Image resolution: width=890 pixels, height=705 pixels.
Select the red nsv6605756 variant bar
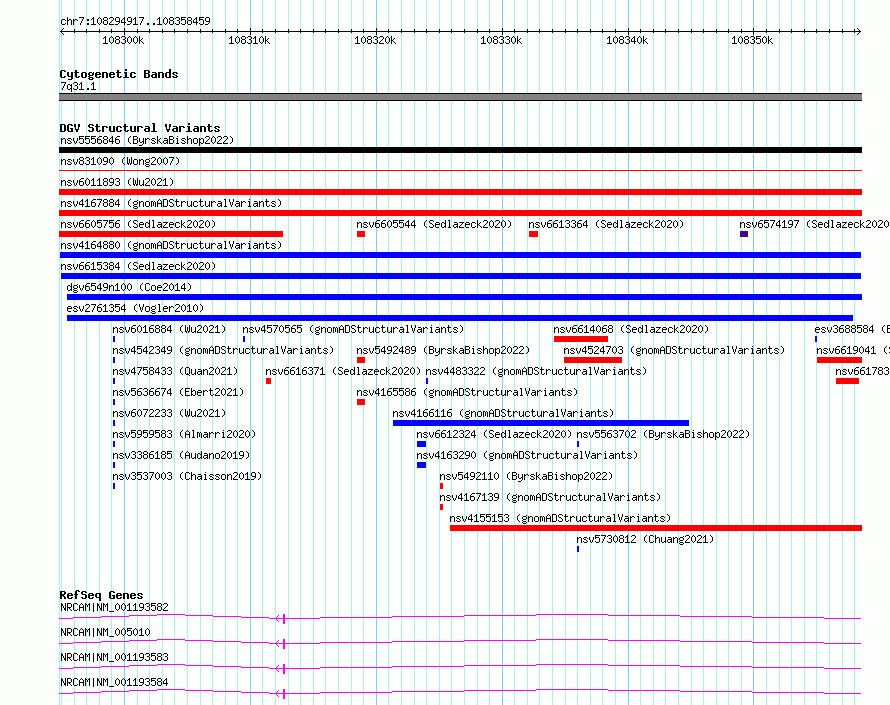171,234
